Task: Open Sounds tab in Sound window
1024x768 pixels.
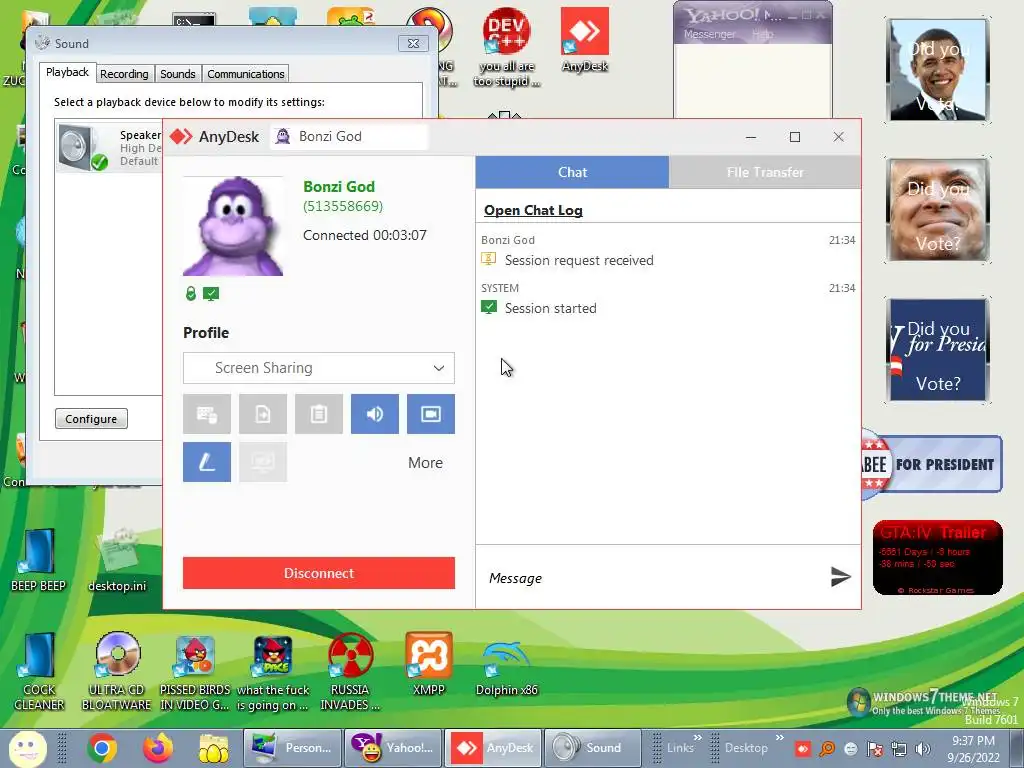Action: pos(178,74)
